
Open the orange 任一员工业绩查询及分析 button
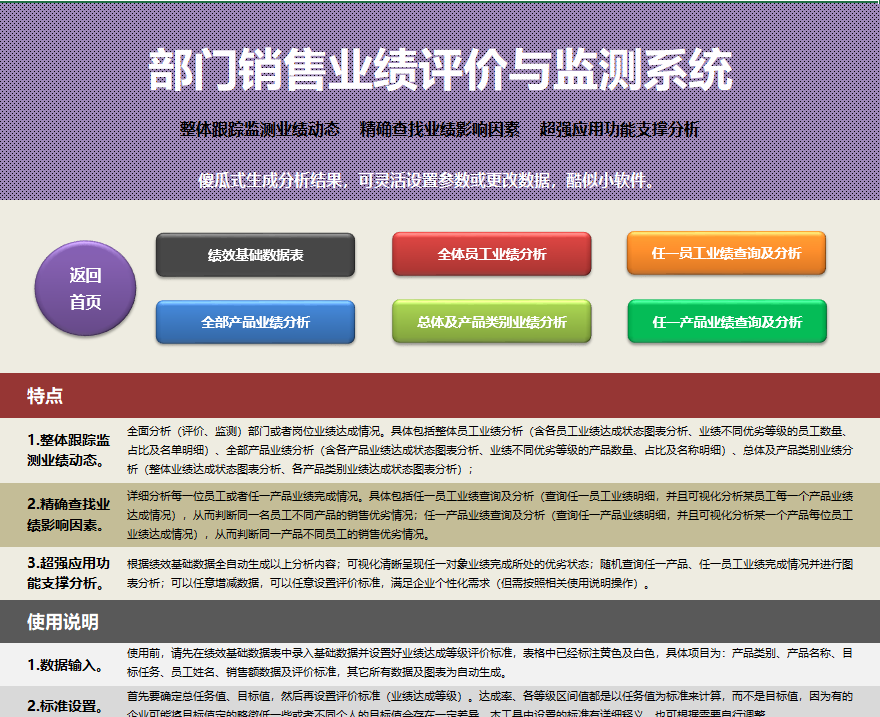(x=726, y=253)
